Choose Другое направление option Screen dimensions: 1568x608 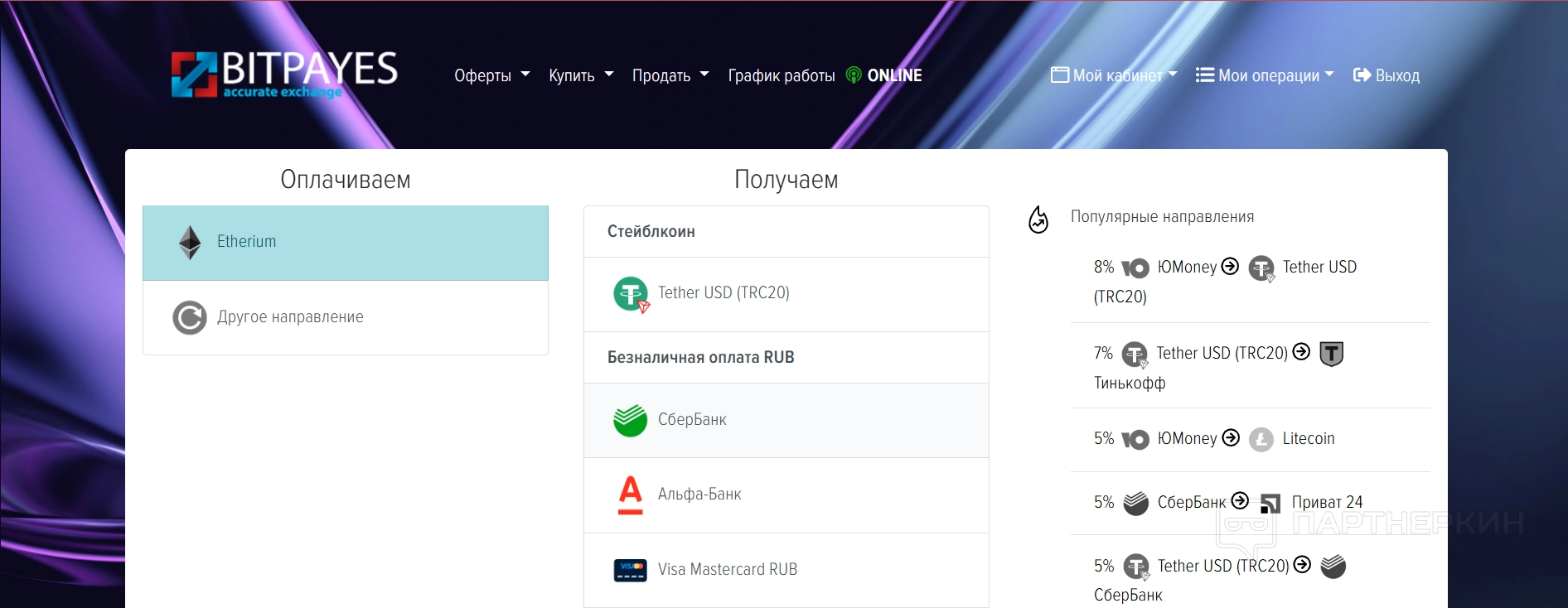[x=346, y=317]
